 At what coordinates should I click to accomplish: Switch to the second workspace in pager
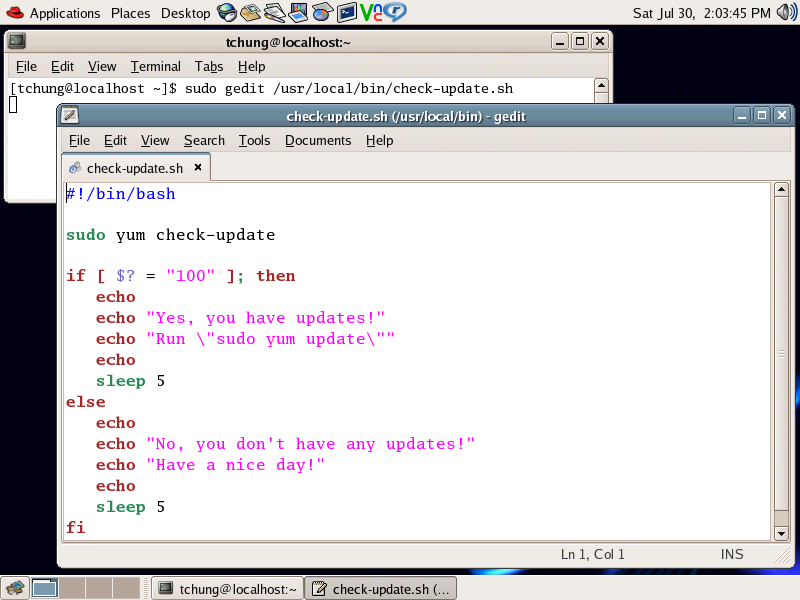tap(72, 588)
